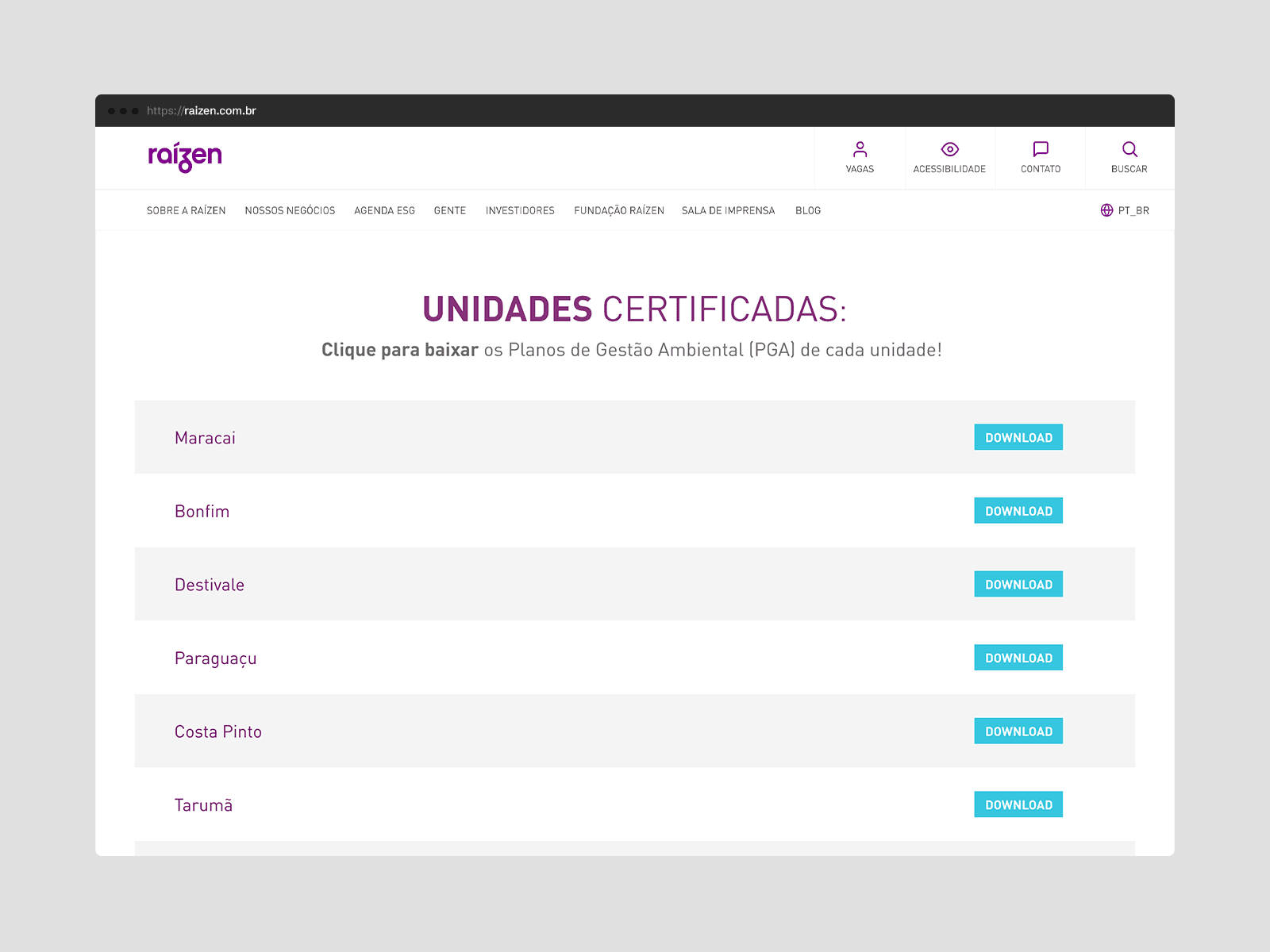The image size is (1270, 952).
Task: Download the Maracai unit plan
Action: pos(1018,437)
